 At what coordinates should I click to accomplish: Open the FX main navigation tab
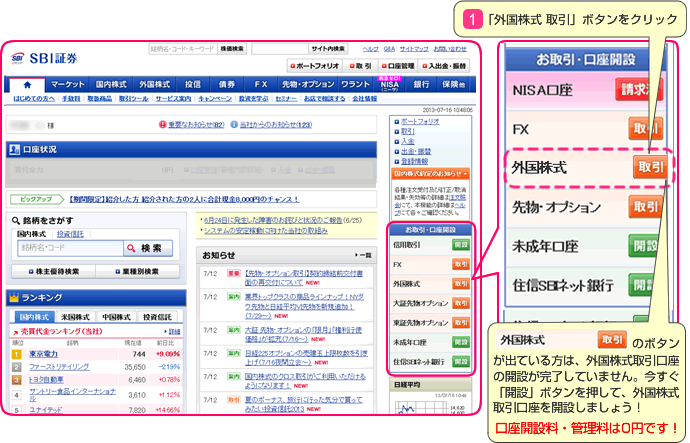point(261,84)
